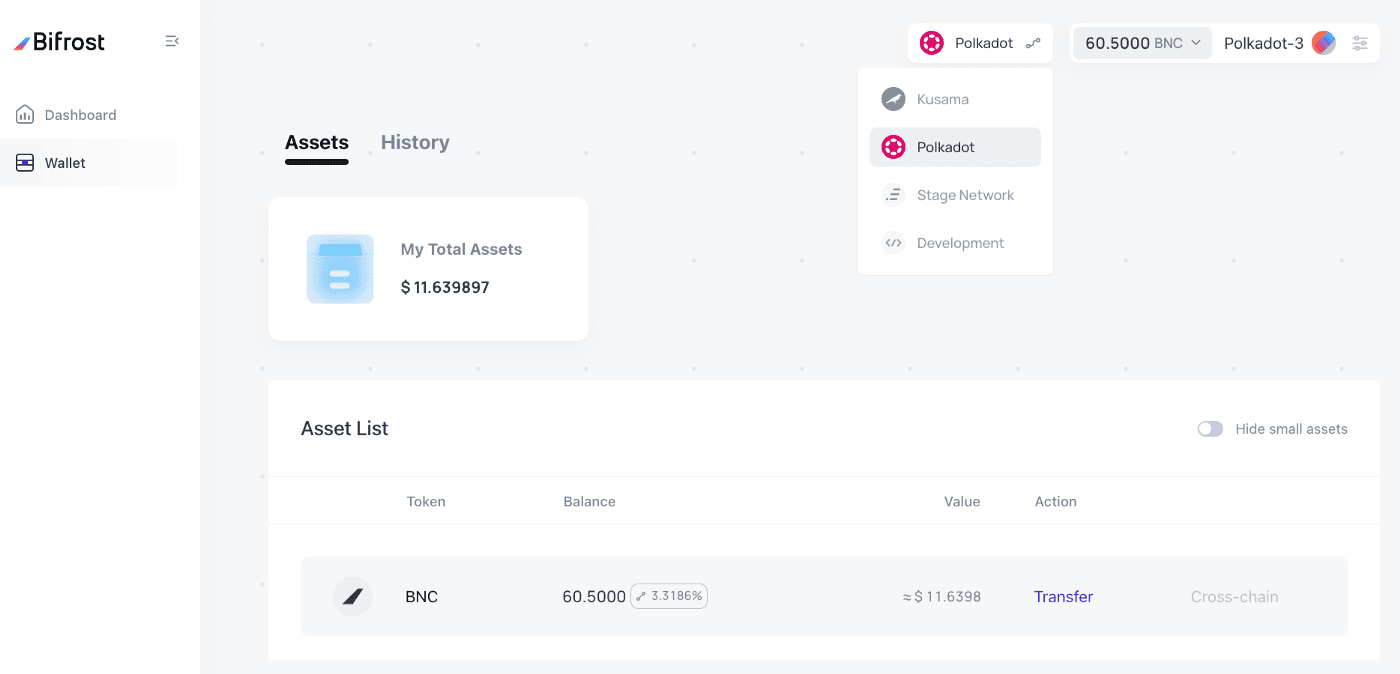Expand the 60.5000 BNC balance dropdown
Viewport: 1400px width, 674px height.
1143,43
